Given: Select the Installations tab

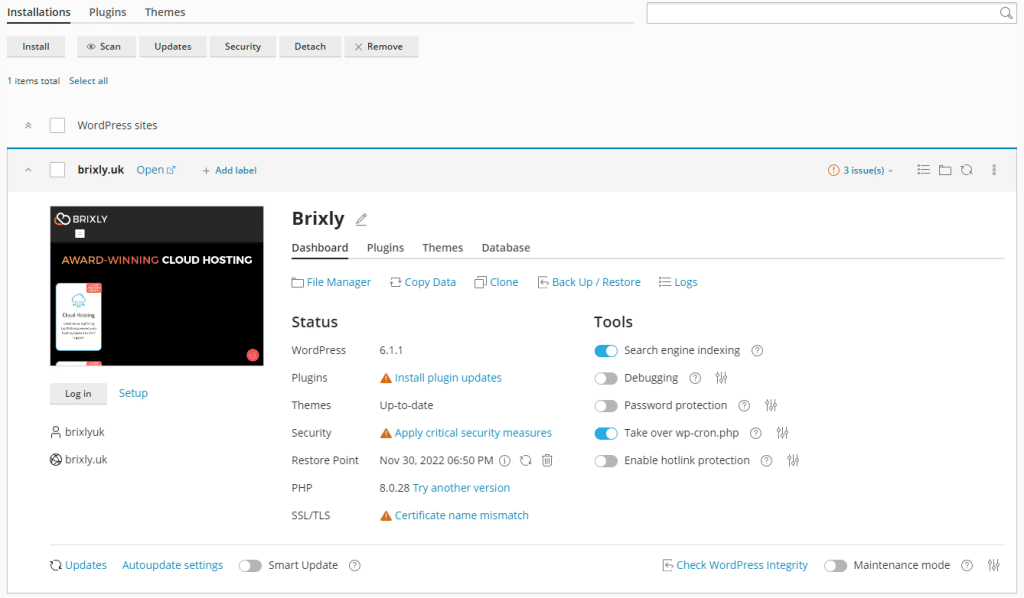Looking at the screenshot, I should click(x=39, y=12).
